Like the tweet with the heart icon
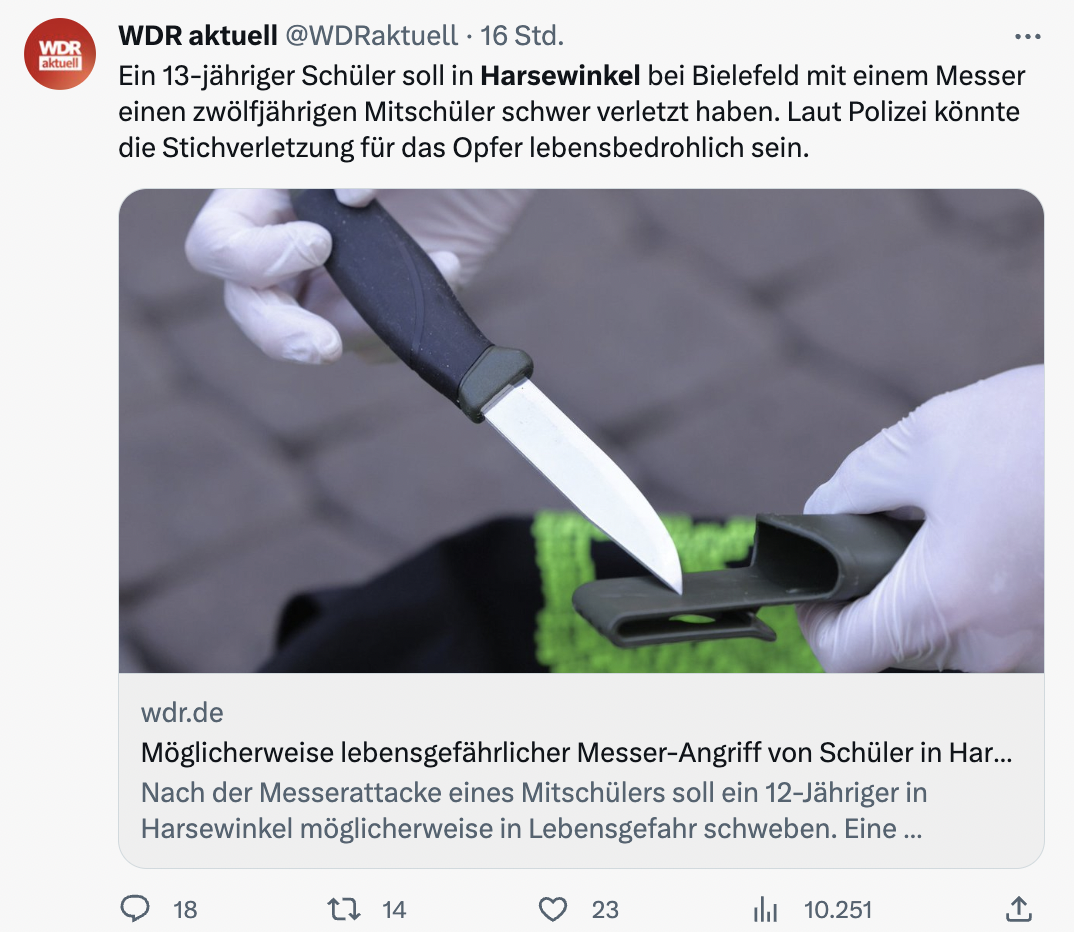The image size is (1074, 932). click(553, 909)
